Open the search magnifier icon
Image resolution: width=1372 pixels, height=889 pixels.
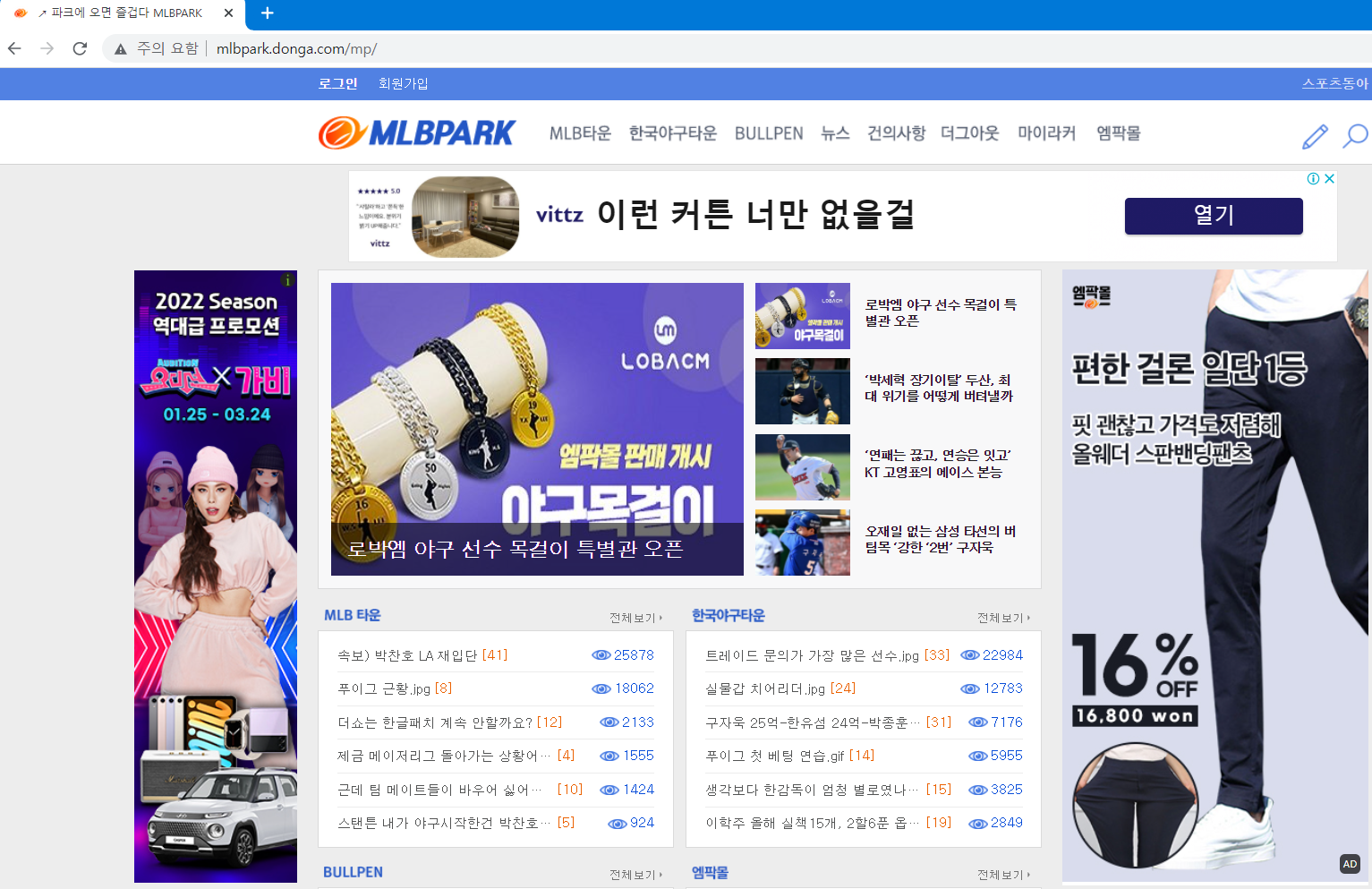pyautogui.click(x=1355, y=136)
